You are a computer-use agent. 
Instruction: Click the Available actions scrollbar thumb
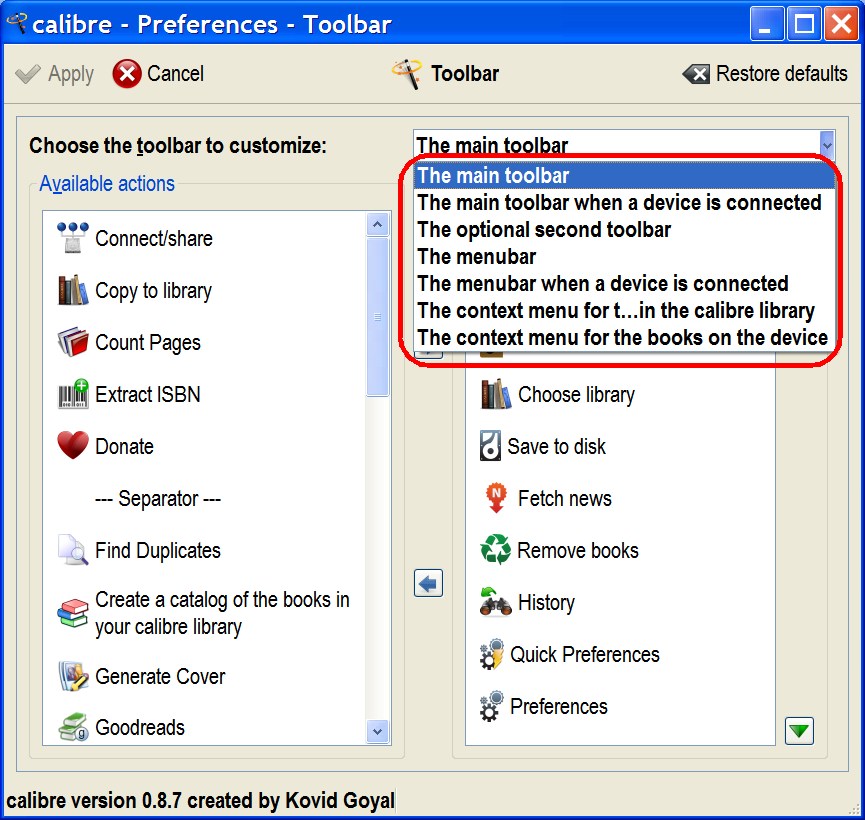pyautogui.click(x=378, y=317)
